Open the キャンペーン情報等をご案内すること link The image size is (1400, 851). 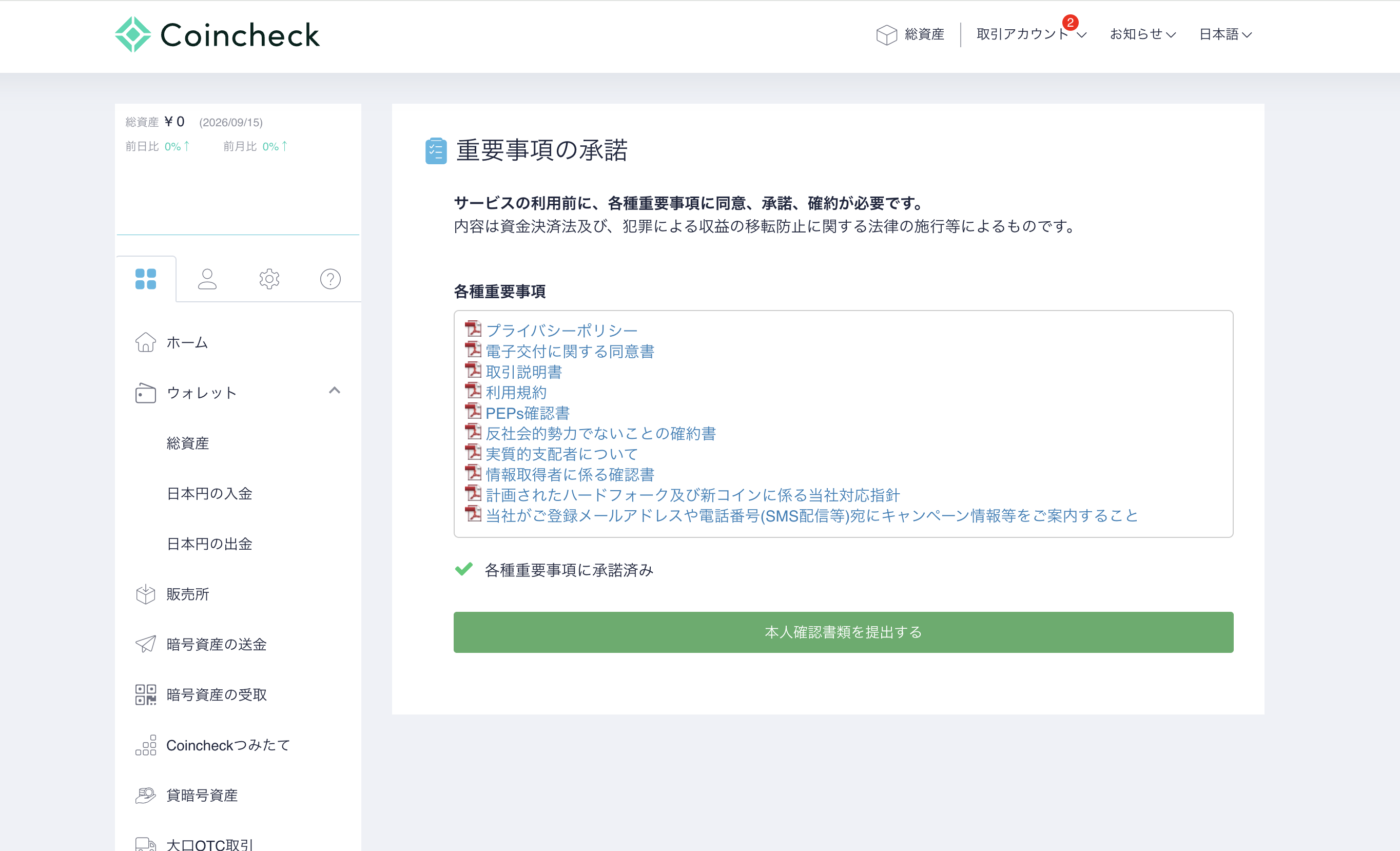click(812, 515)
